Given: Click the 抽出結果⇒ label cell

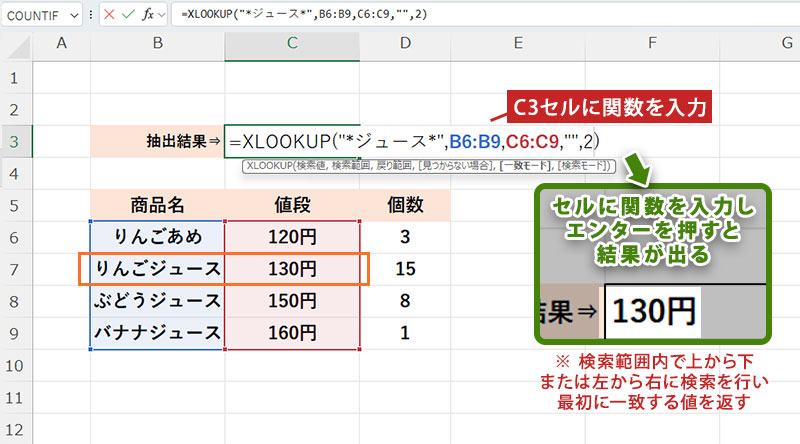Looking at the screenshot, I should pos(158,141).
